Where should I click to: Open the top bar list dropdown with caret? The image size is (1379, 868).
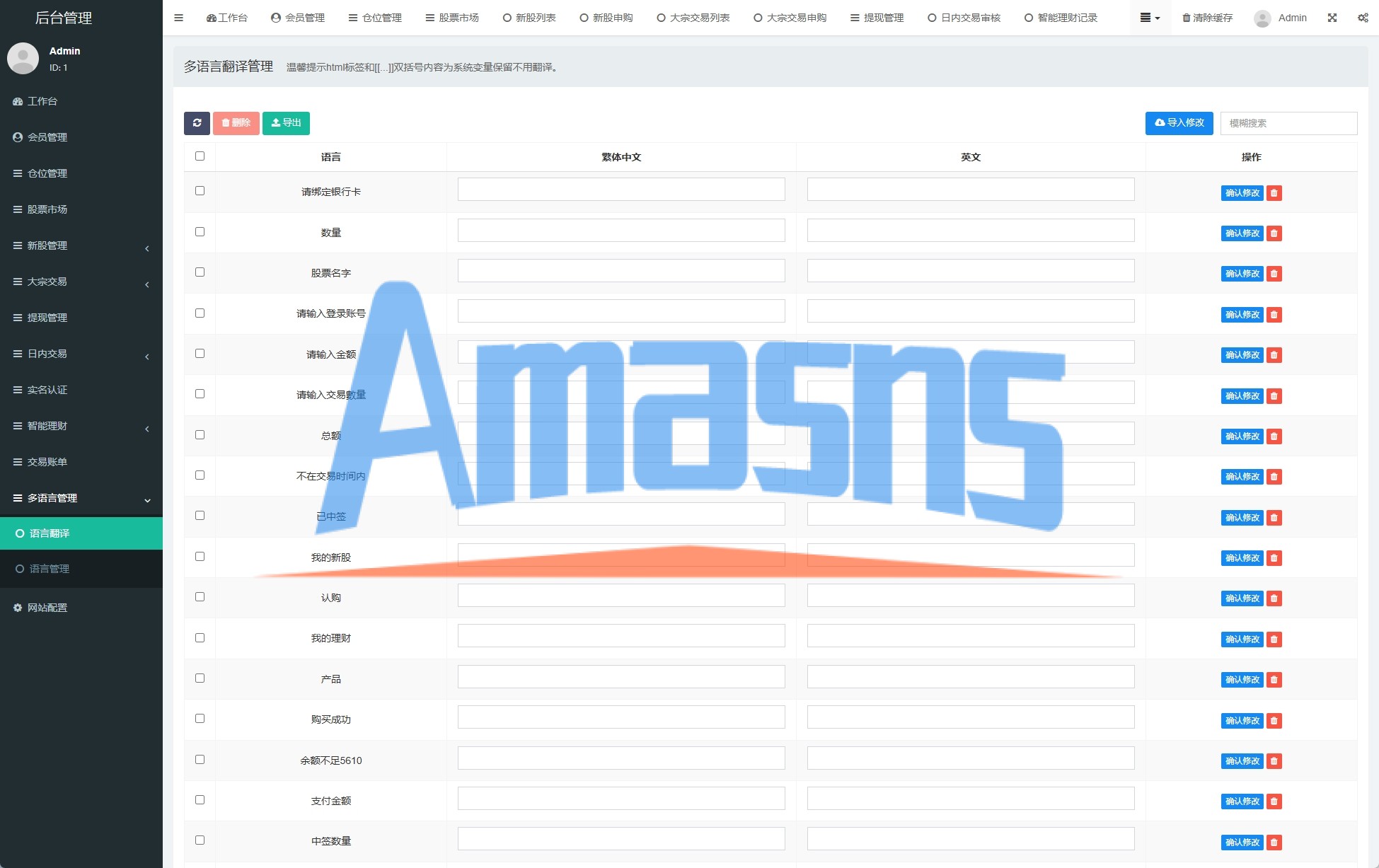pos(1150,18)
